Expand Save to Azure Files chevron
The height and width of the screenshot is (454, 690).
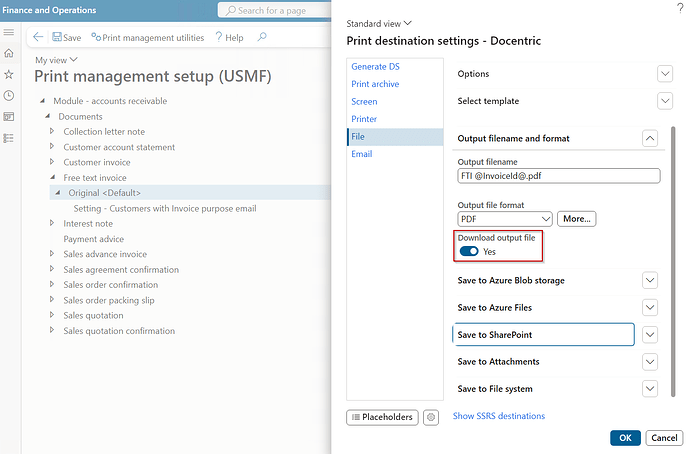click(650, 308)
